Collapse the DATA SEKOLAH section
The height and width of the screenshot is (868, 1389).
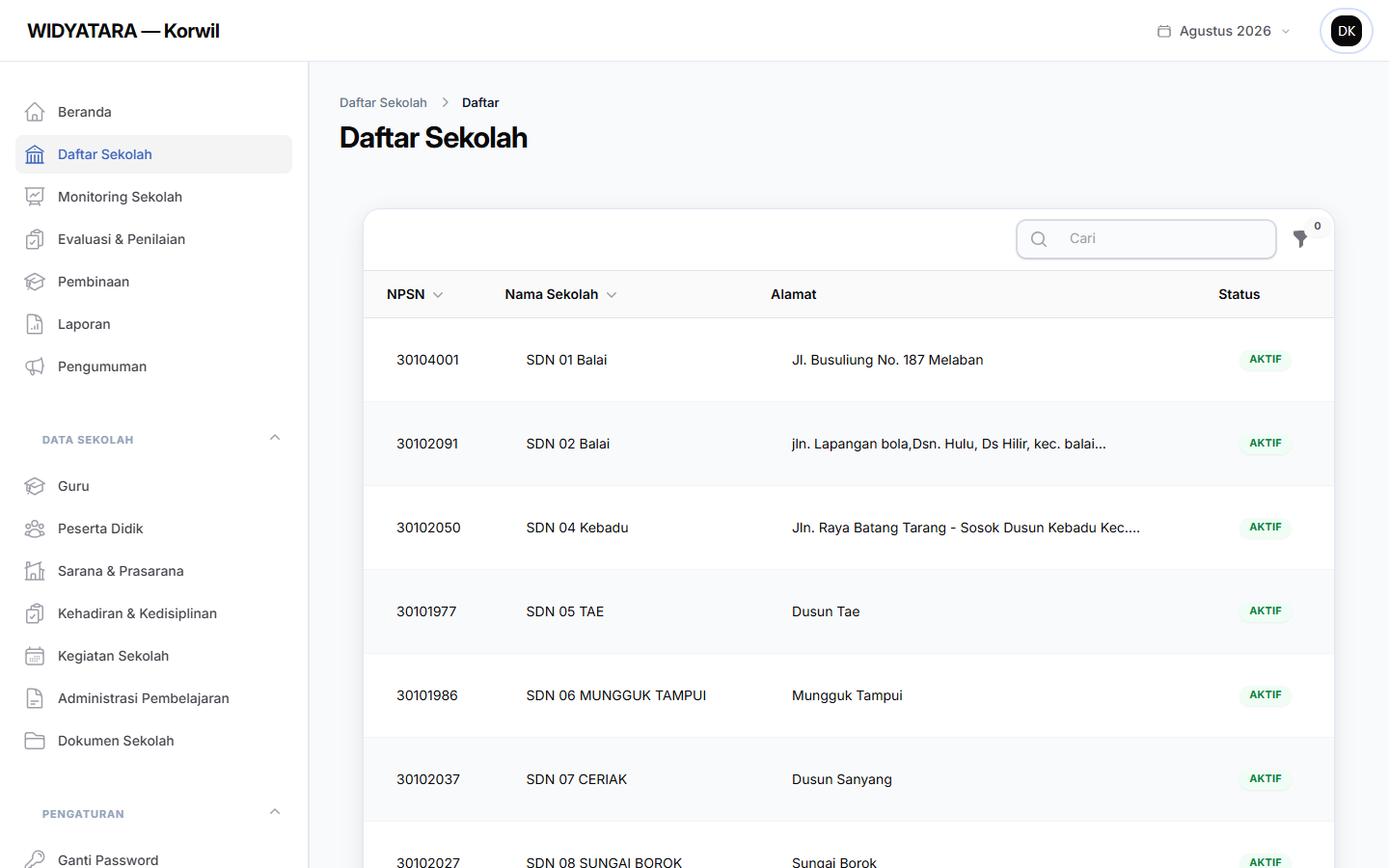click(x=275, y=438)
